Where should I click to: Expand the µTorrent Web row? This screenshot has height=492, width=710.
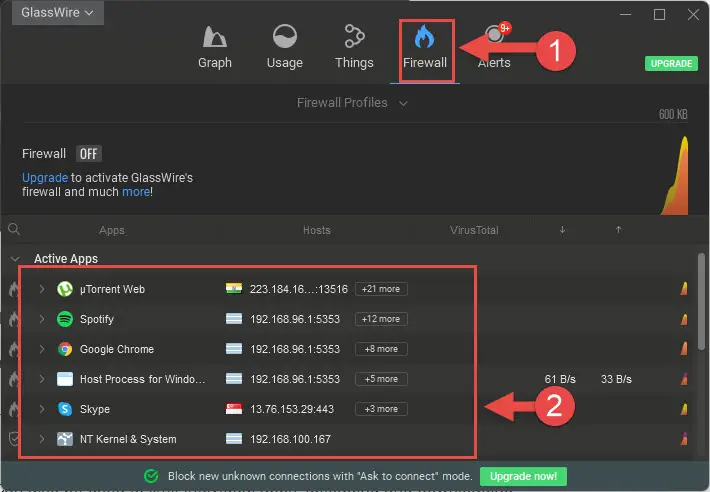click(x=42, y=289)
